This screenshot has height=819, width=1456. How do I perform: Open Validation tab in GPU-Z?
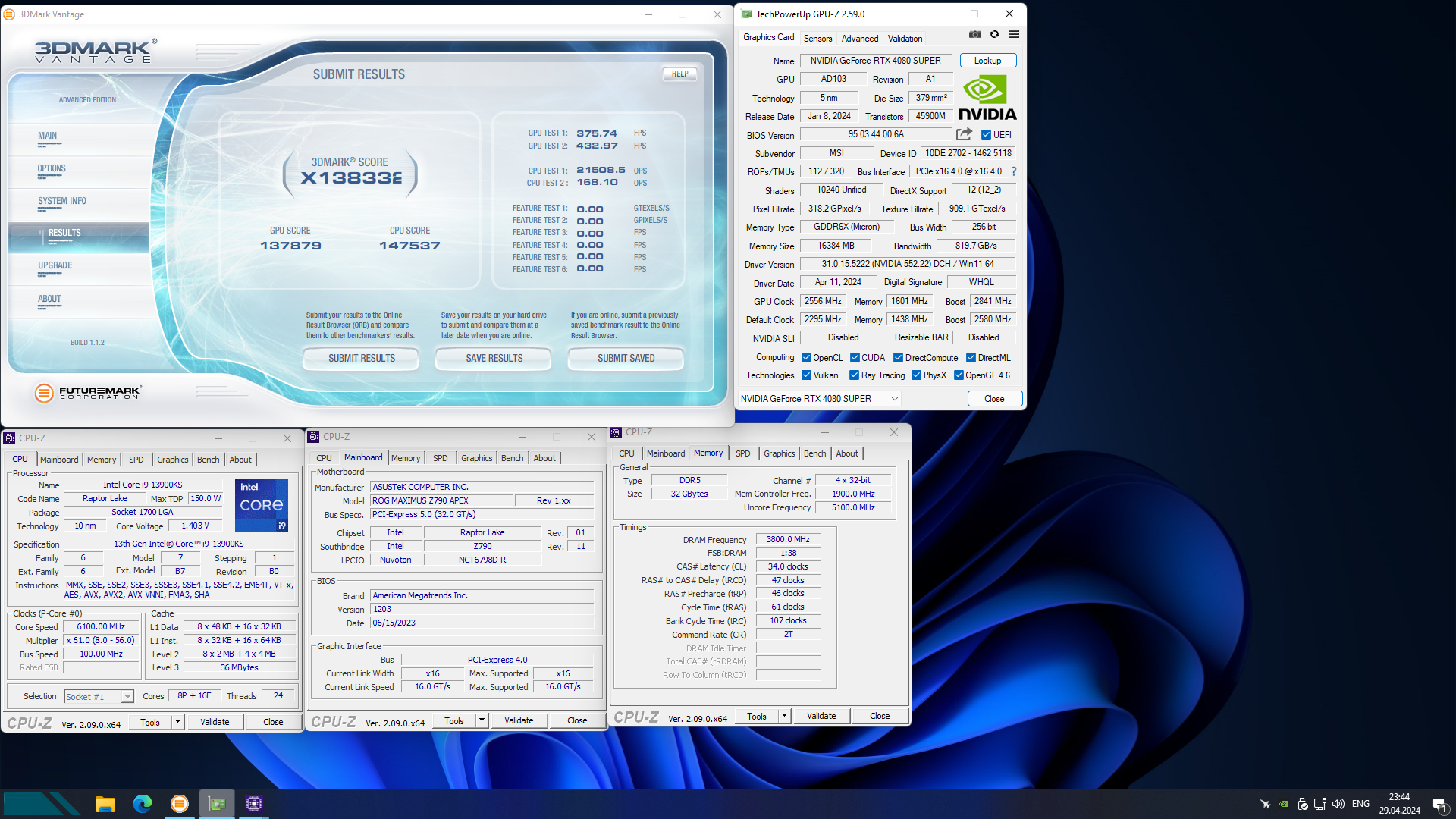tap(905, 38)
